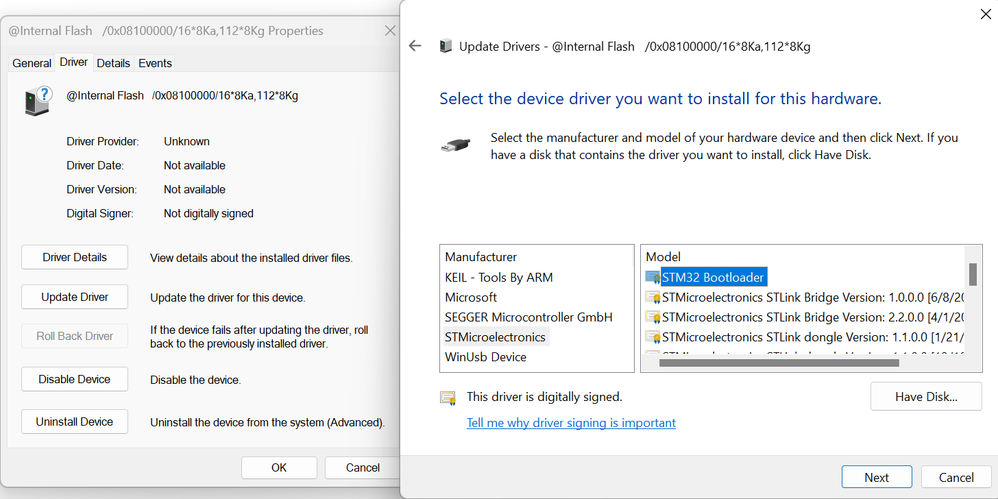Click the Manufacturer column header

point(481,257)
